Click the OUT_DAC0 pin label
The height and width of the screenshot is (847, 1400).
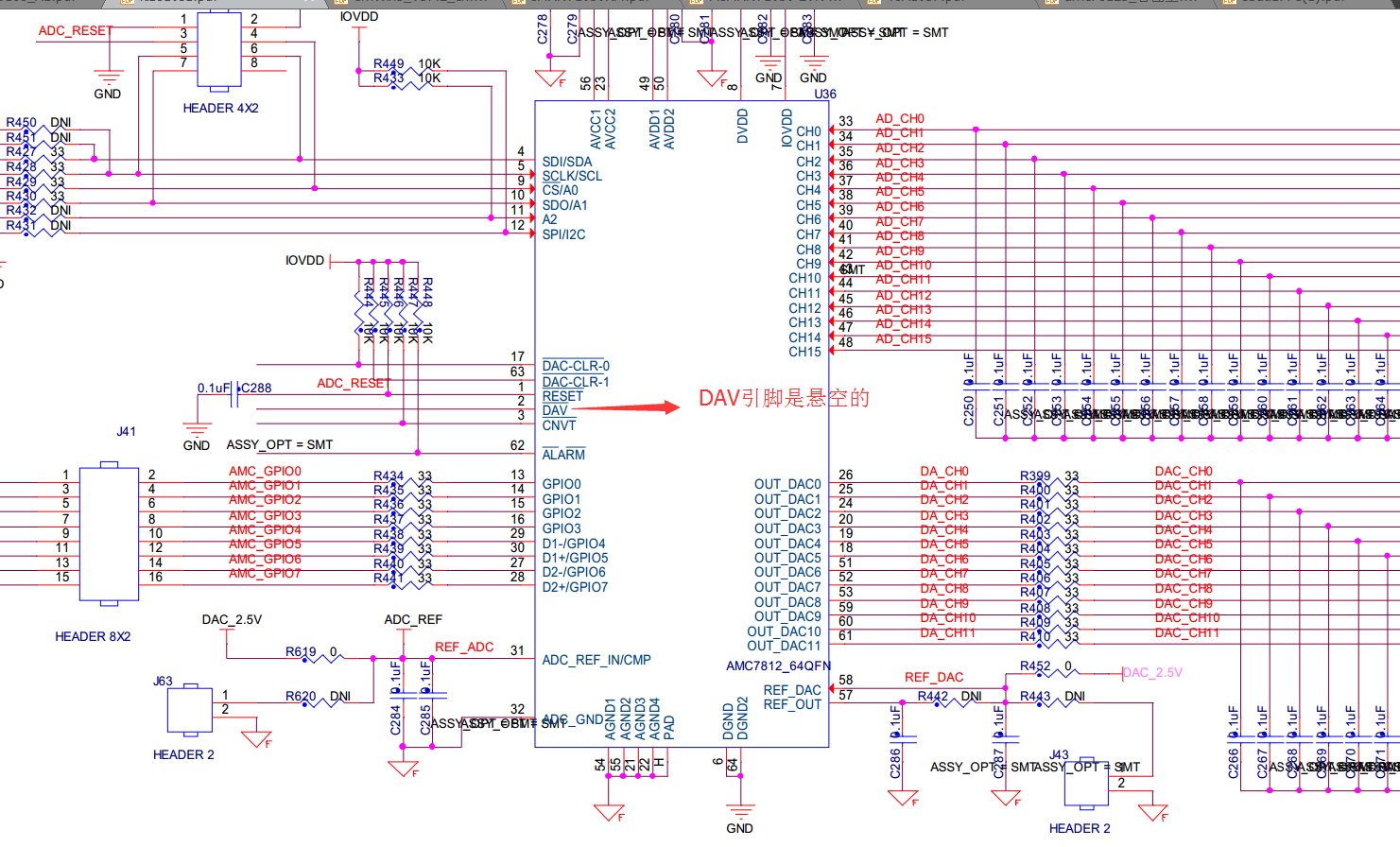click(x=787, y=485)
